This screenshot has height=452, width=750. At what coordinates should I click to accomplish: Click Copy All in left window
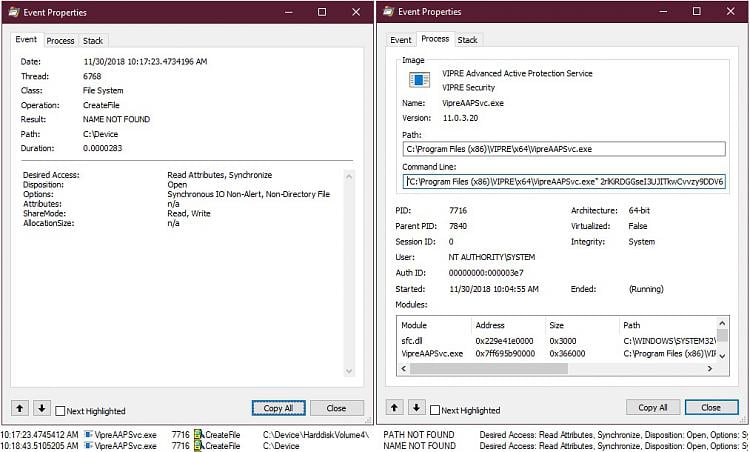(x=278, y=408)
